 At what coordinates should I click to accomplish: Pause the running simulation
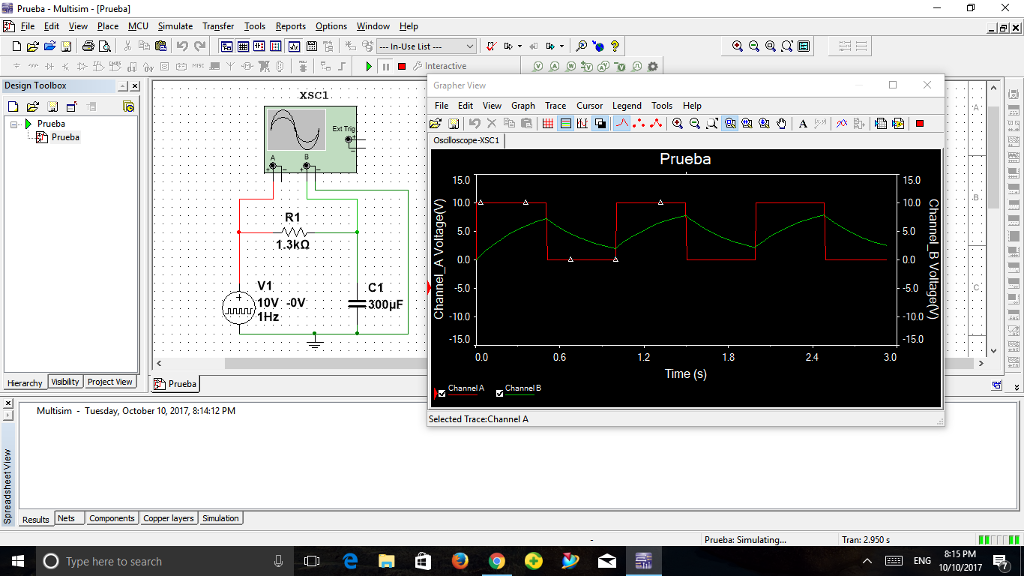click(x=386, y=66)
